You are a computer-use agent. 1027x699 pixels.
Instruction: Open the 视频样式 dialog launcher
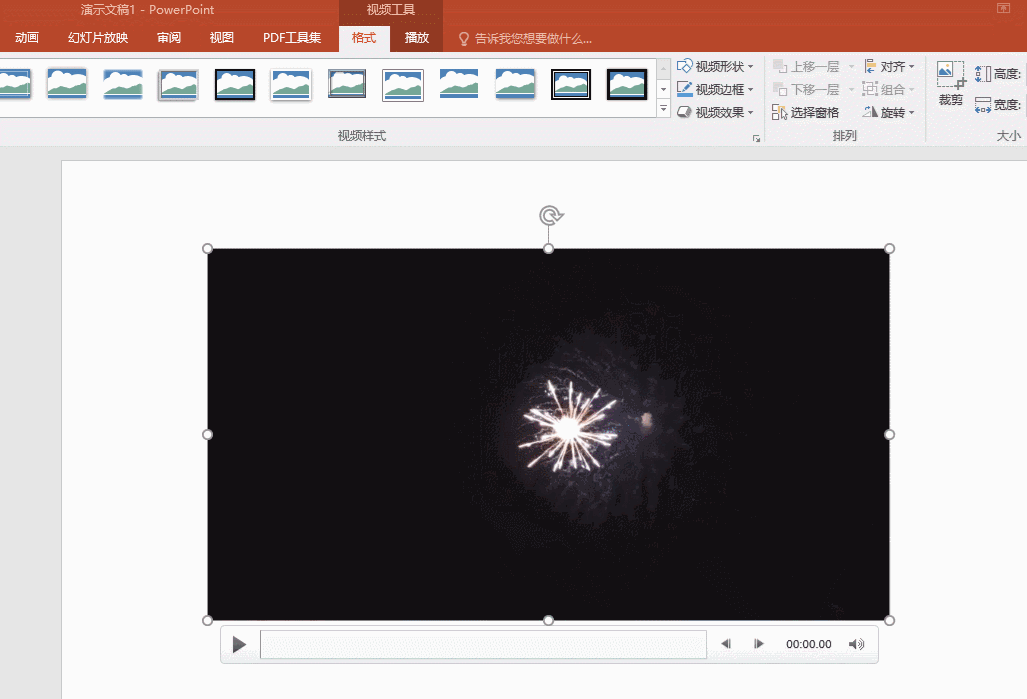coord(756,138)
